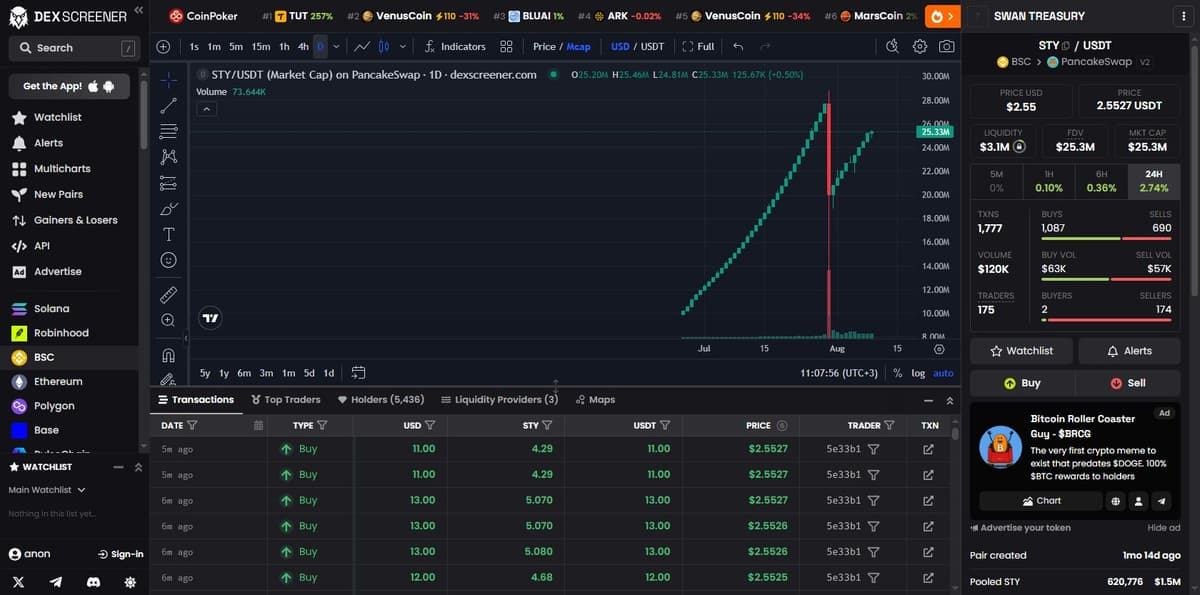Image resolution: width=1200 pixels, height=595 pixels.
Task: Toggle auto scale on the chart
Action: coord(943,373)
